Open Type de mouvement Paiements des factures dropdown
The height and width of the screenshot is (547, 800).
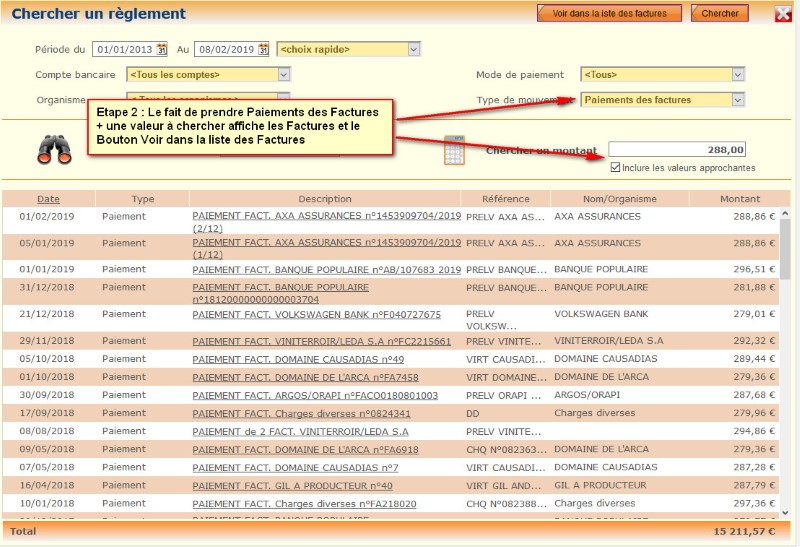coord(738,100)
